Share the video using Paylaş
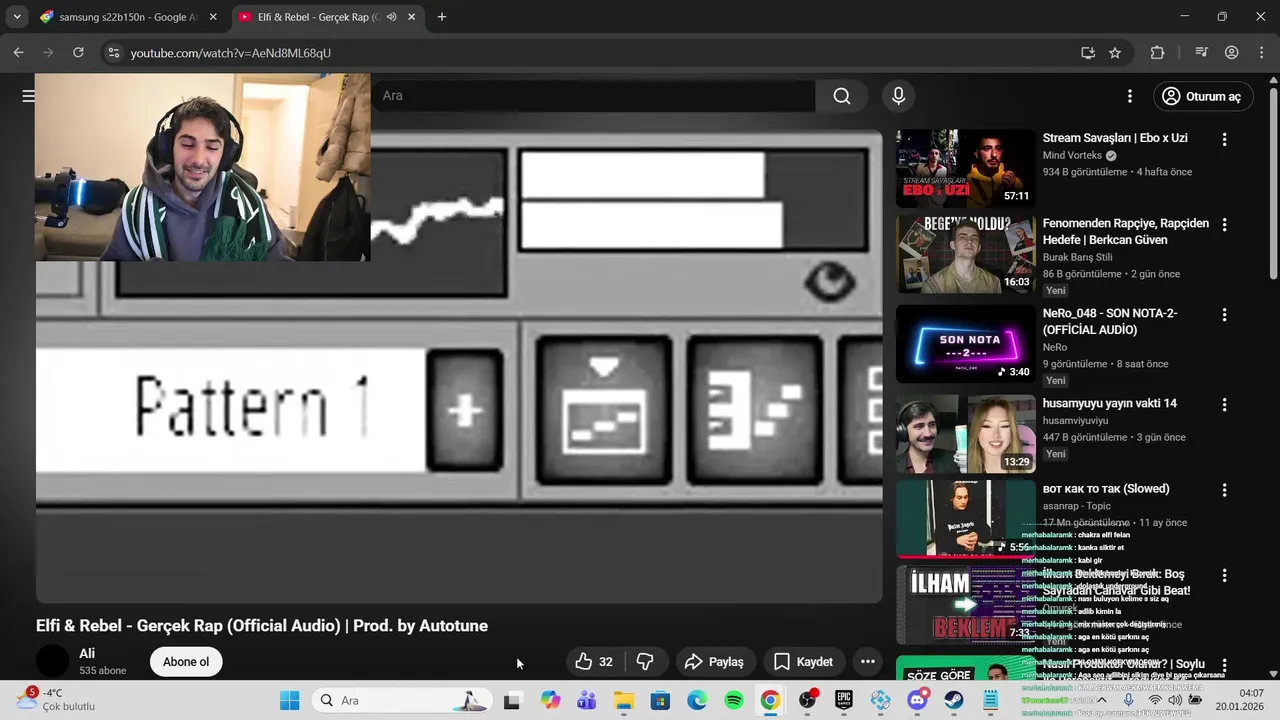 pos(714,662)
